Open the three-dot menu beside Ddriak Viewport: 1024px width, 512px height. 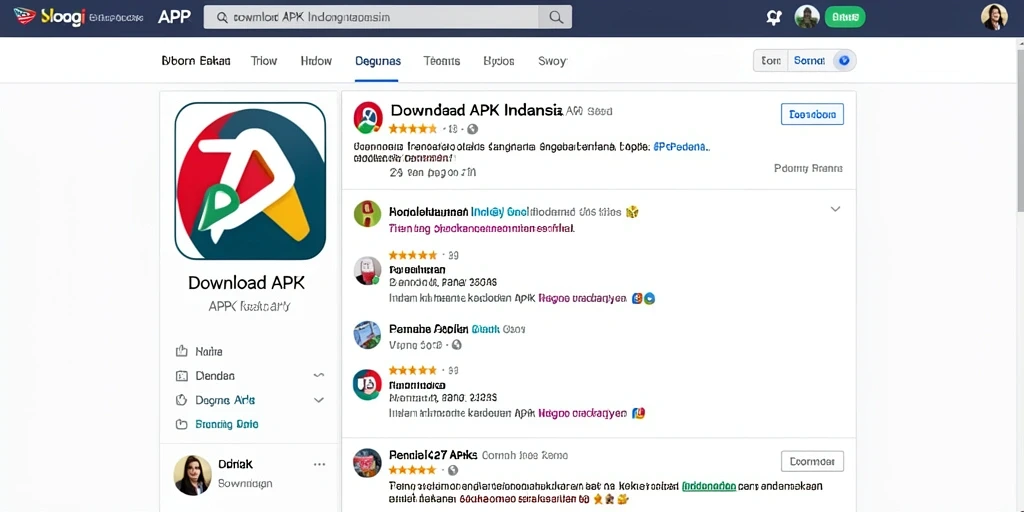(319, 464)
